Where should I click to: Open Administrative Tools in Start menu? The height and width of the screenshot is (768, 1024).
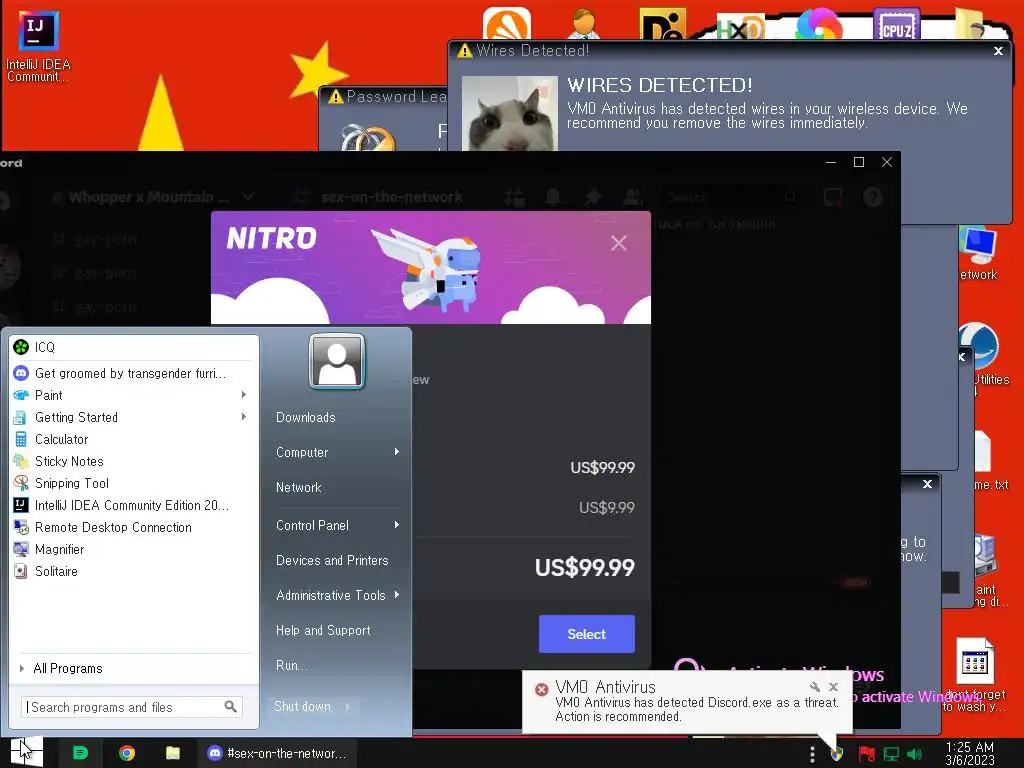point(330,595)
